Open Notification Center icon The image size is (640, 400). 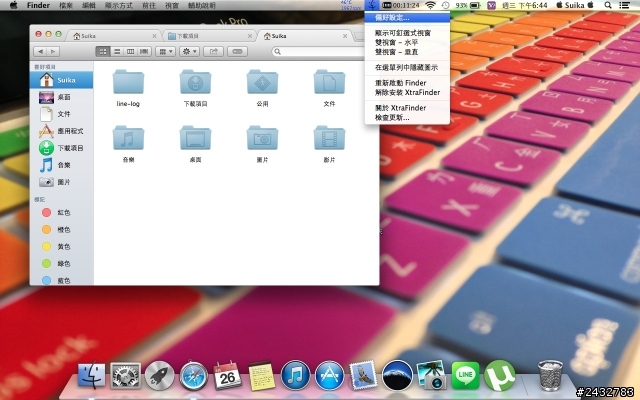click(624, 5)
